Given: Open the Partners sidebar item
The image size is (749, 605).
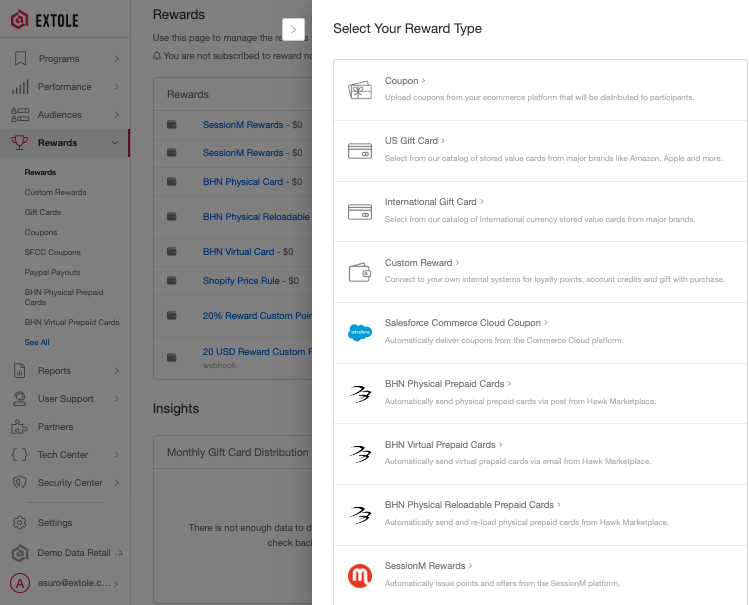Looking at the screenshot, I should (55, 426).
